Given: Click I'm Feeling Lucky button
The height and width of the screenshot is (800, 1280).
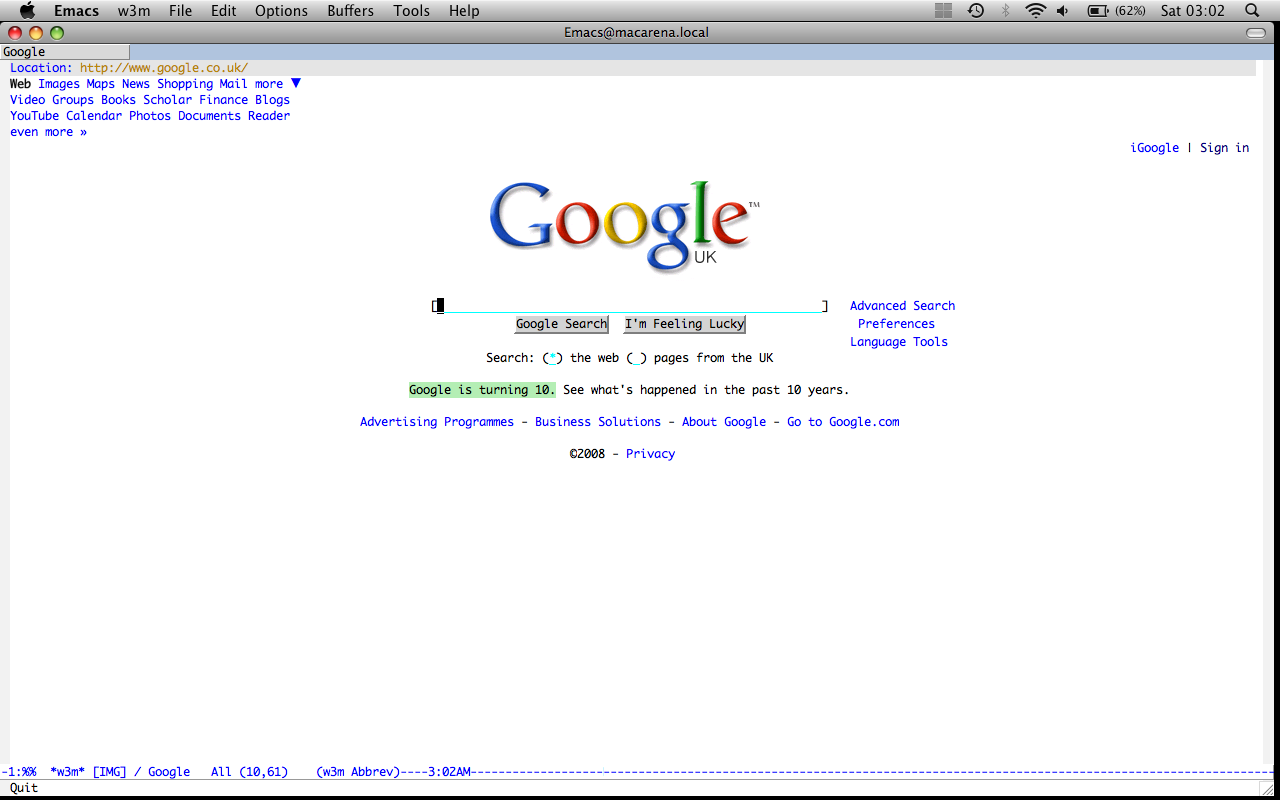Looking at the screenshot, I should tap(685, 324).
